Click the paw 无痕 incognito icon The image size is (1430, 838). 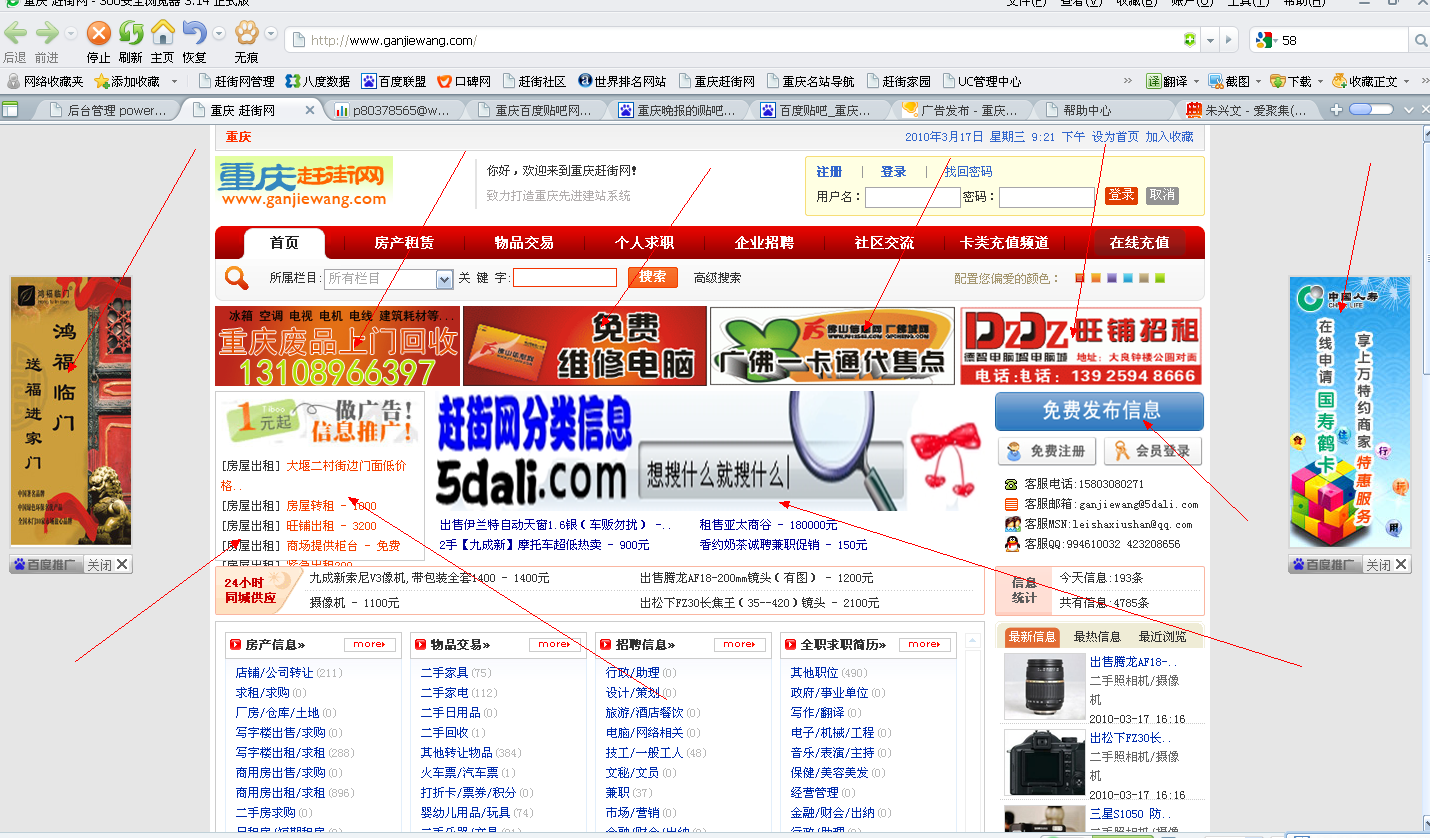(246, 33)
